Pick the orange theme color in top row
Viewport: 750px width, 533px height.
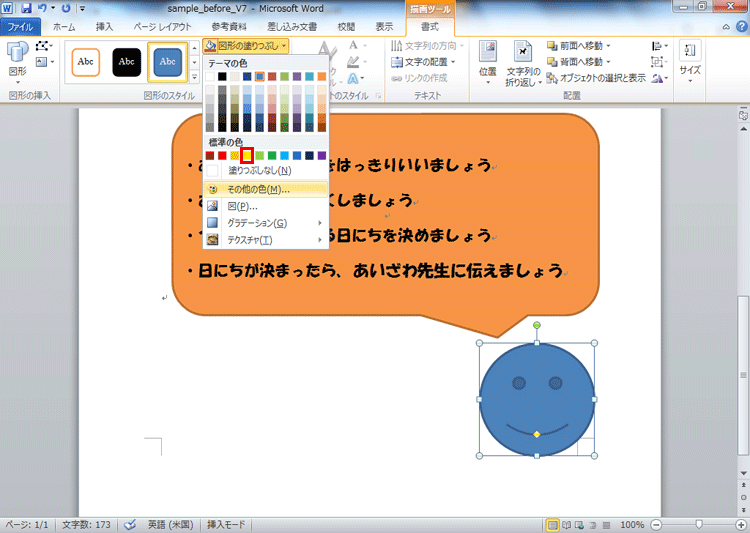click(321, 77)
